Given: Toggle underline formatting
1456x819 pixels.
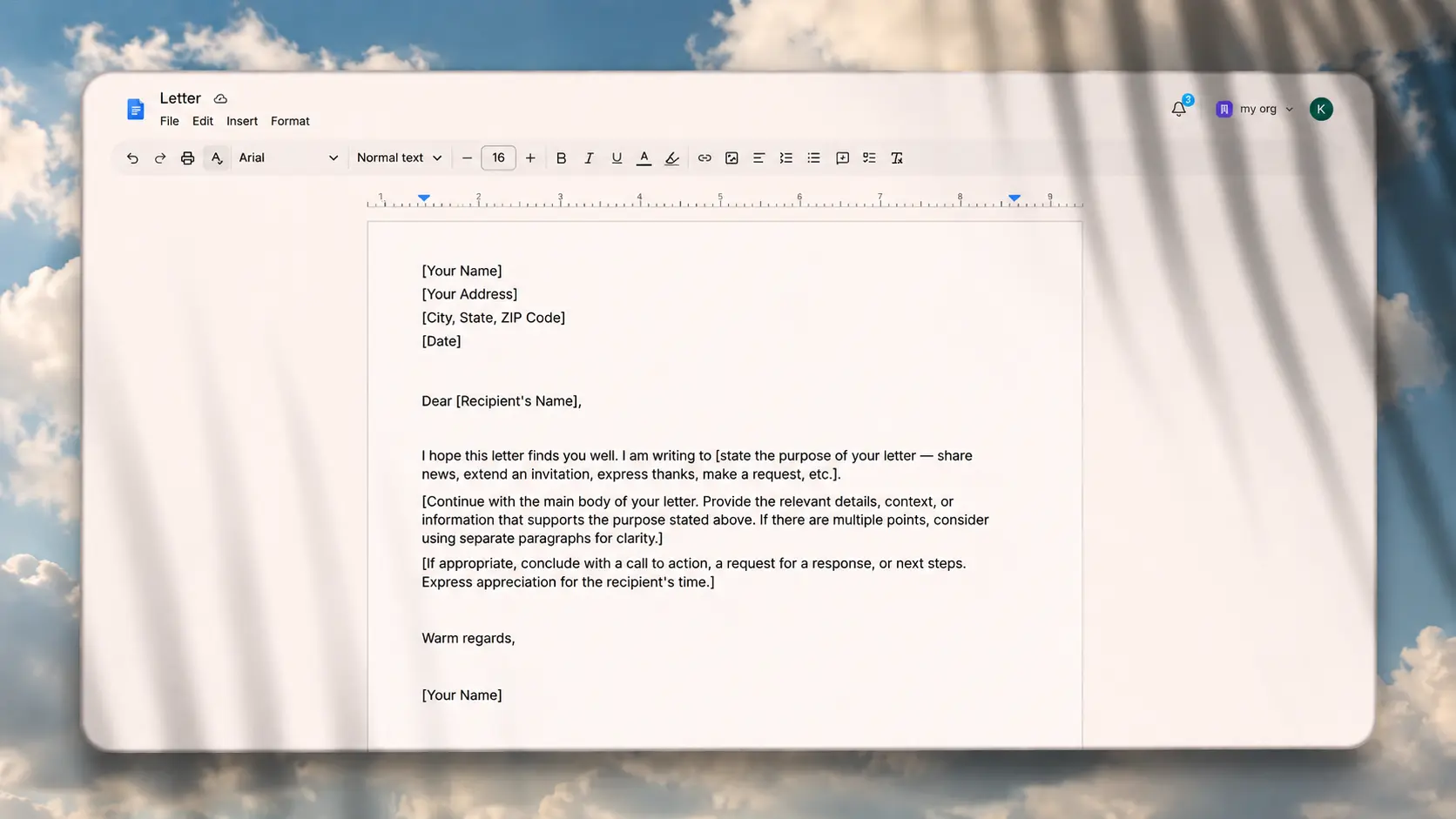Looking at the screenshot, I should pyautogui.click(x=617, y=158).
